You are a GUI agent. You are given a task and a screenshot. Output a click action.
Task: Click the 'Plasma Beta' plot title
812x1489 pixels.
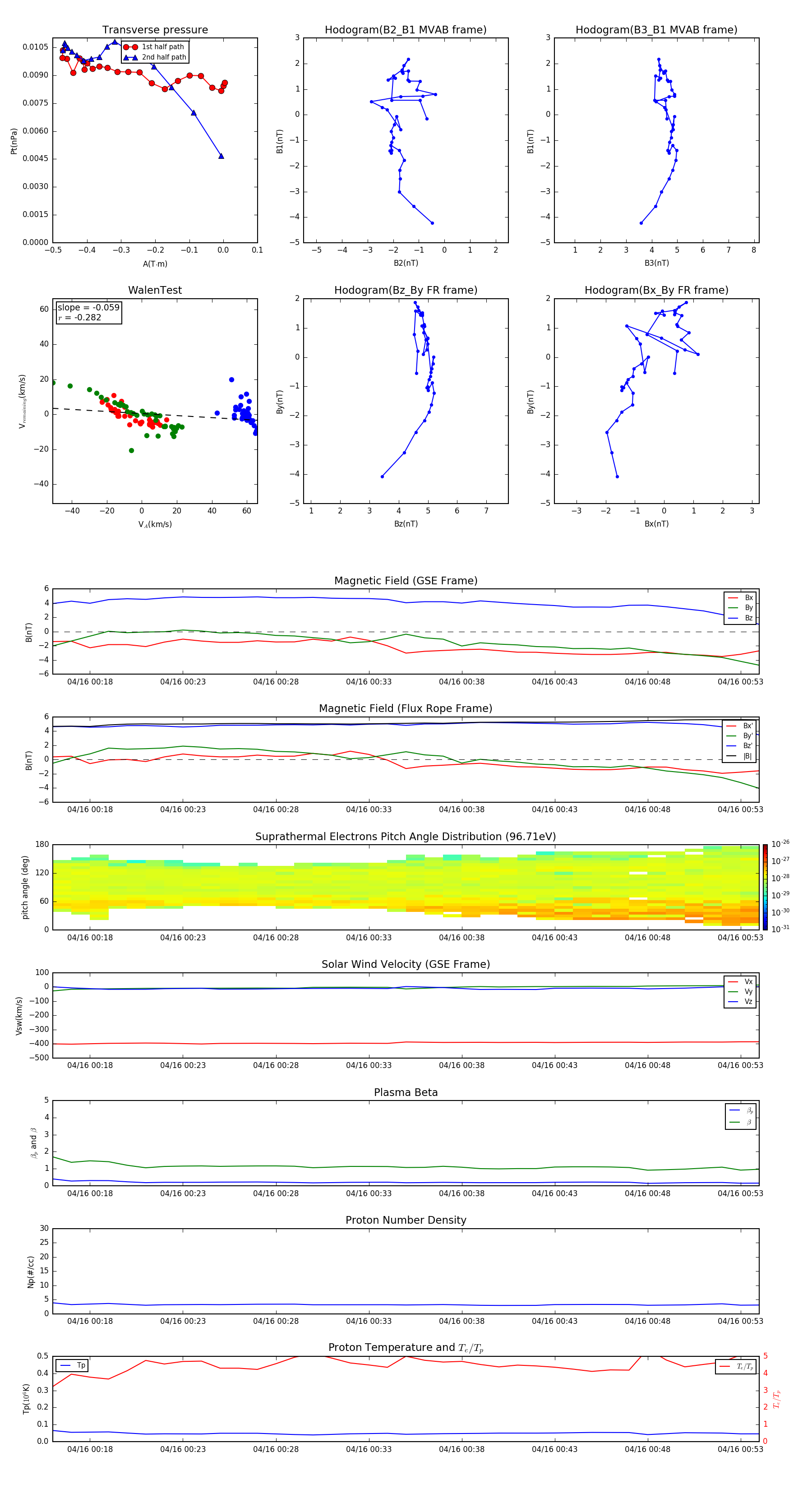click(406, 1093)
